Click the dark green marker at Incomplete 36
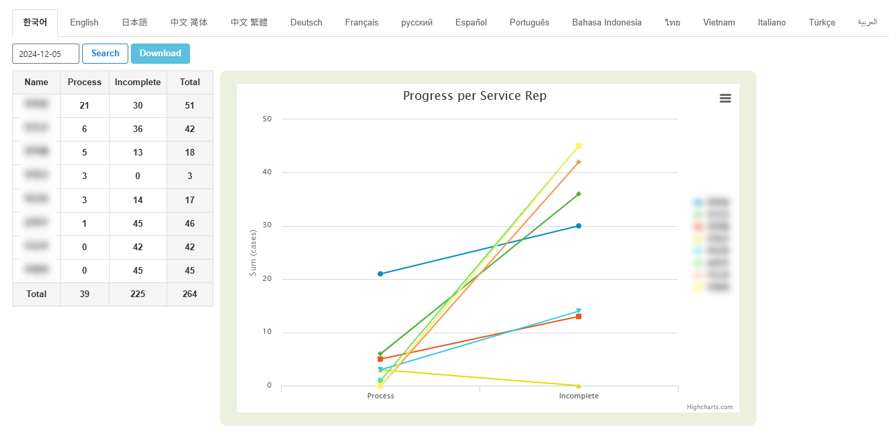 click(578, 194)
